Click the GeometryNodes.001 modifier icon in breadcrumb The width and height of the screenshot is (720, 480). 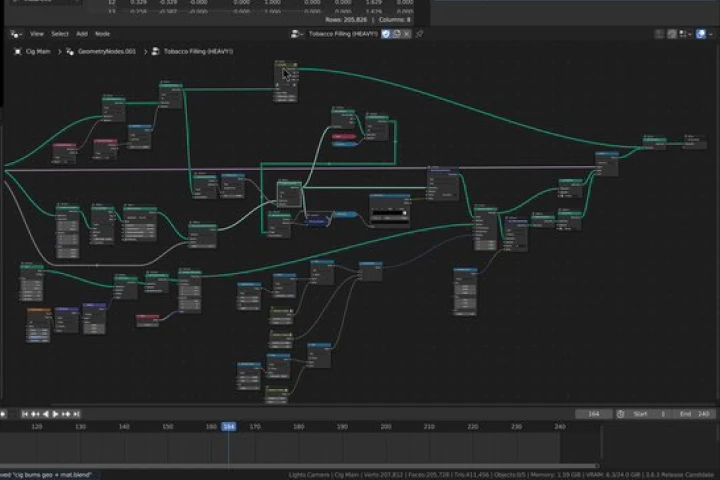(70, 51)
